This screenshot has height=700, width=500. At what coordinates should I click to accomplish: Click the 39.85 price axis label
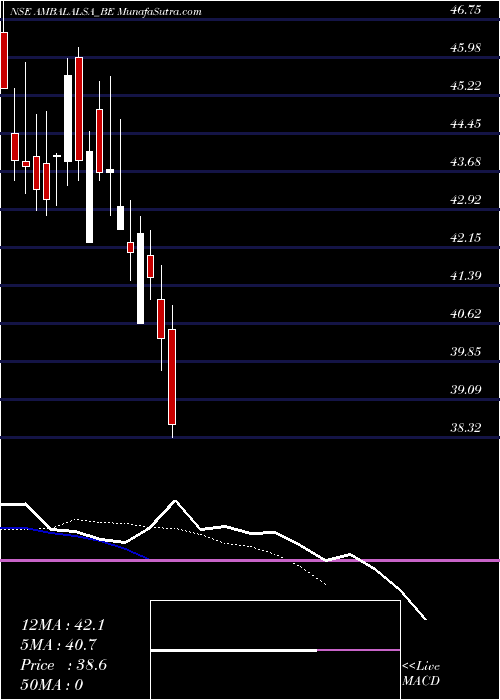466,352
